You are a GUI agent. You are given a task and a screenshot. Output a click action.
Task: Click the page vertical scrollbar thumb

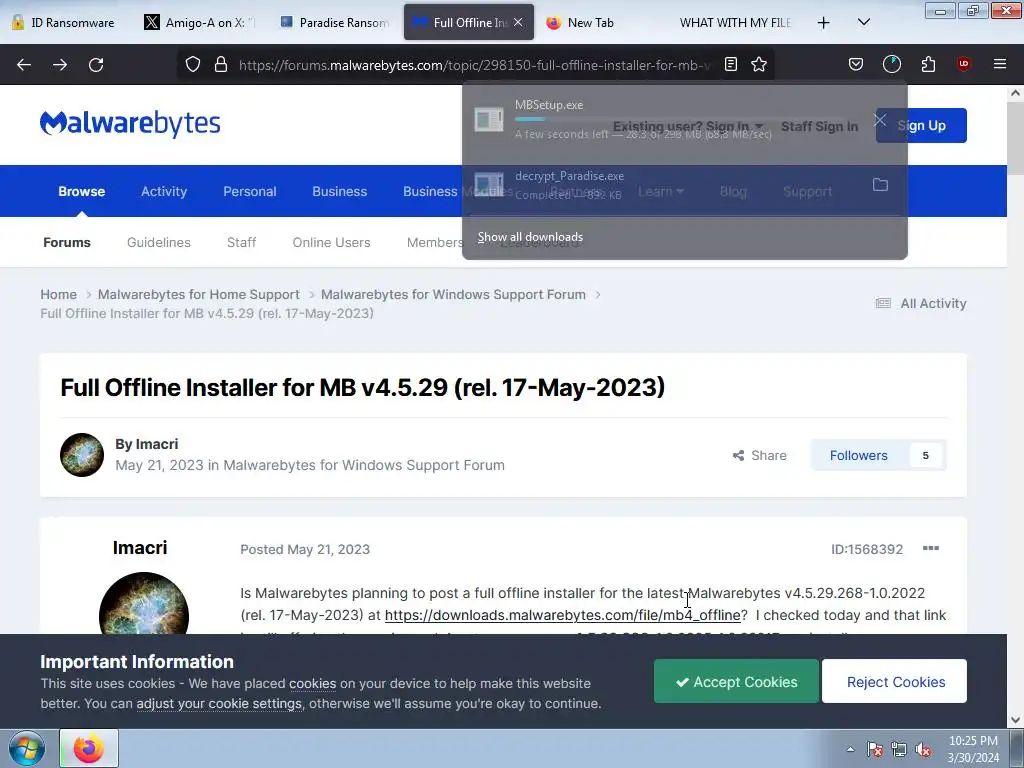point(1015,138)
